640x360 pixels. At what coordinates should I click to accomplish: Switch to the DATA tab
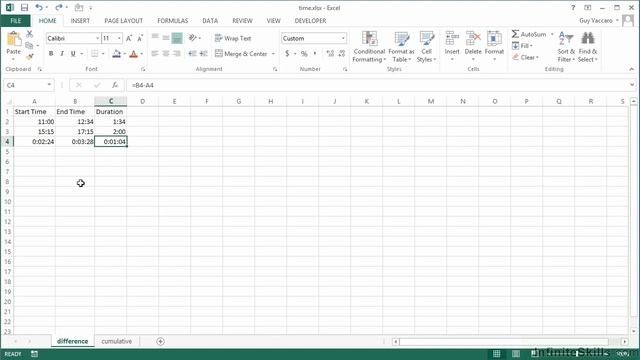tap(210, 20)
